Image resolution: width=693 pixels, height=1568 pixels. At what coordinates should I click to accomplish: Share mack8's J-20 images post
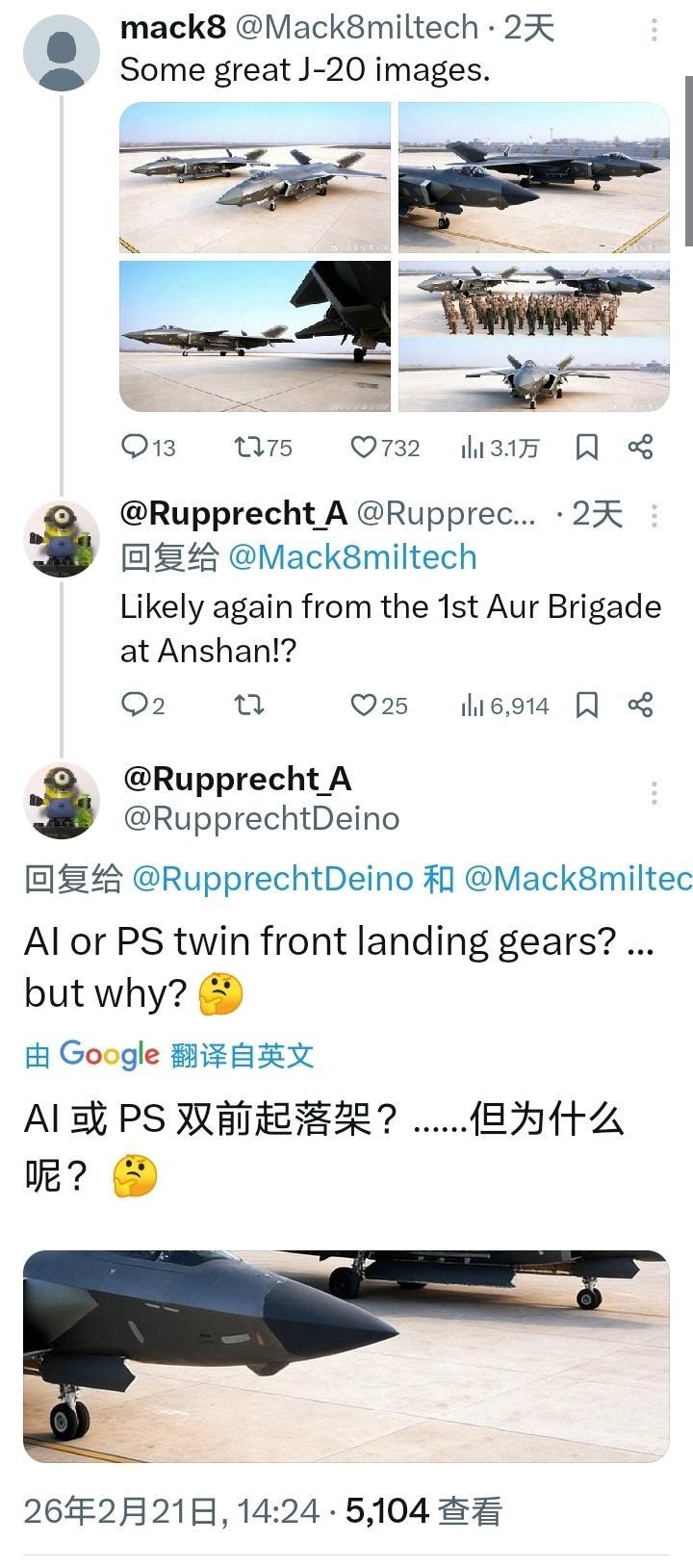tap(640, 447)
